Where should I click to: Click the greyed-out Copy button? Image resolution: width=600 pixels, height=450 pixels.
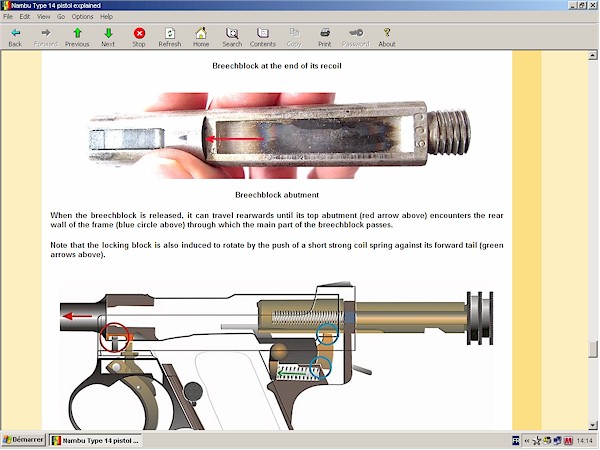(294, 37)
